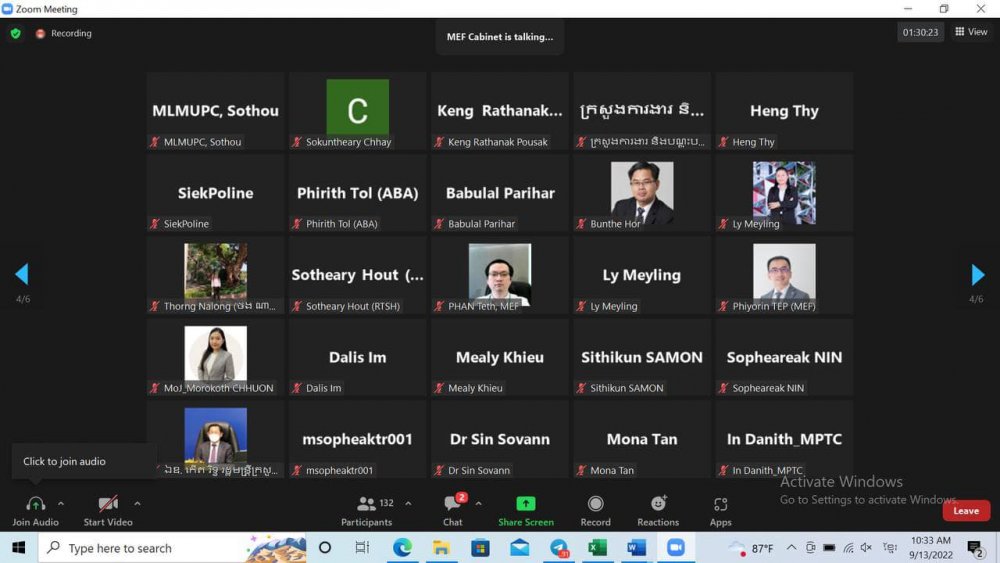Viewport: 1000px width, 563px height.
Task: Click the green Share Screen button
Action: pyautogui.click(x=526, y=511)
